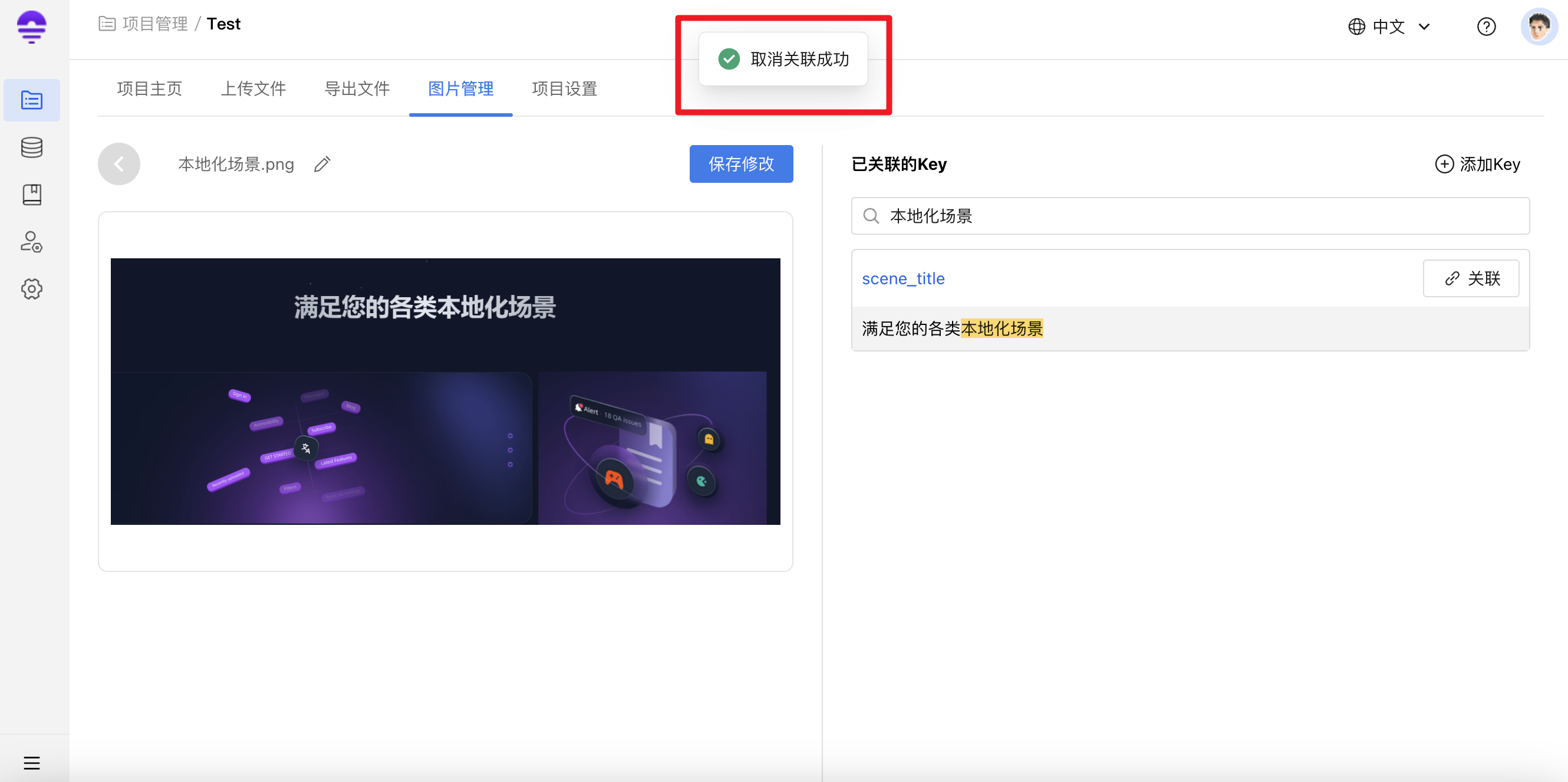Click the 已关联的Key heading
Viewport: 1568px width, 782px height.
click(x=898, y=164)
